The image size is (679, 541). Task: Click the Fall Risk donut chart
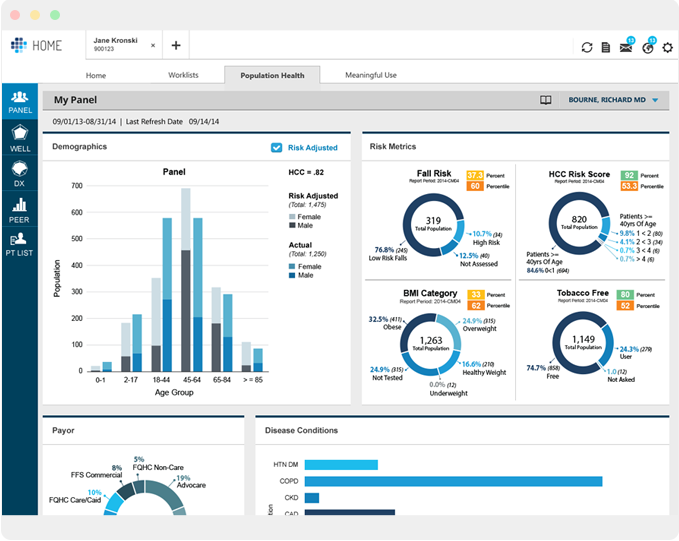click(433, 224)
